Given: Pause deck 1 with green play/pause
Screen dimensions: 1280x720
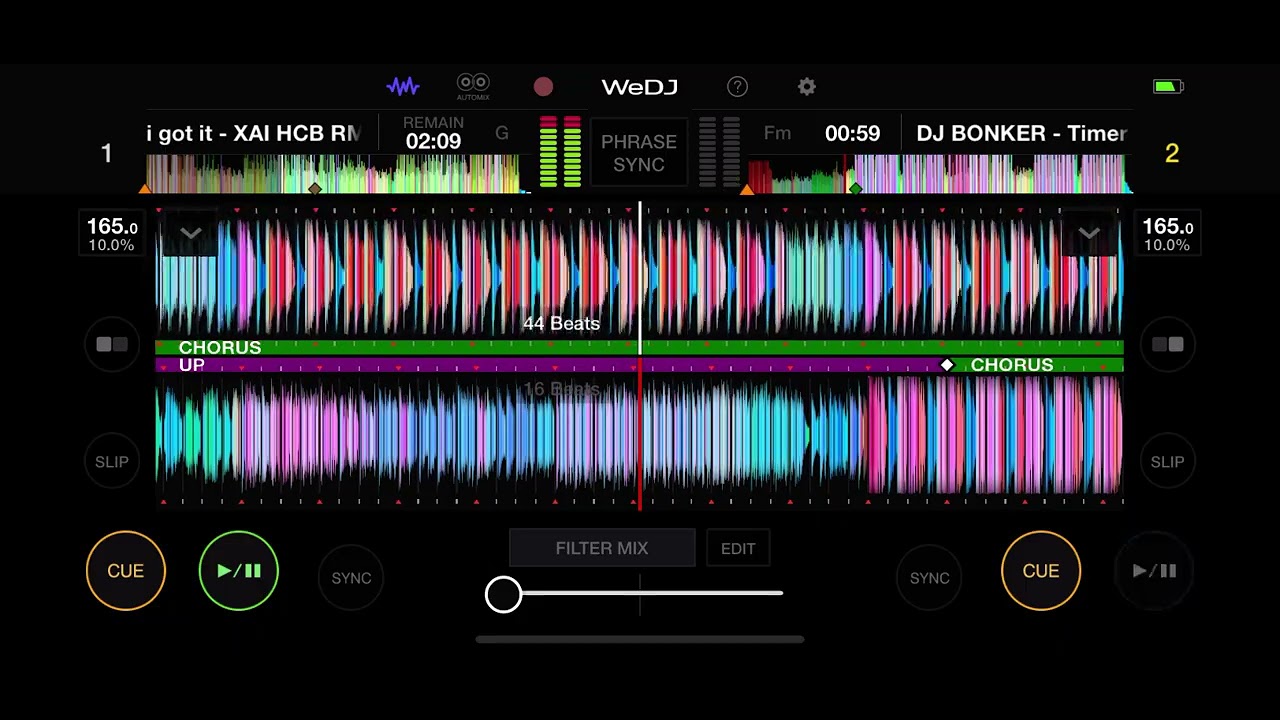Looking at the screenshot, I should pos(239,571).
